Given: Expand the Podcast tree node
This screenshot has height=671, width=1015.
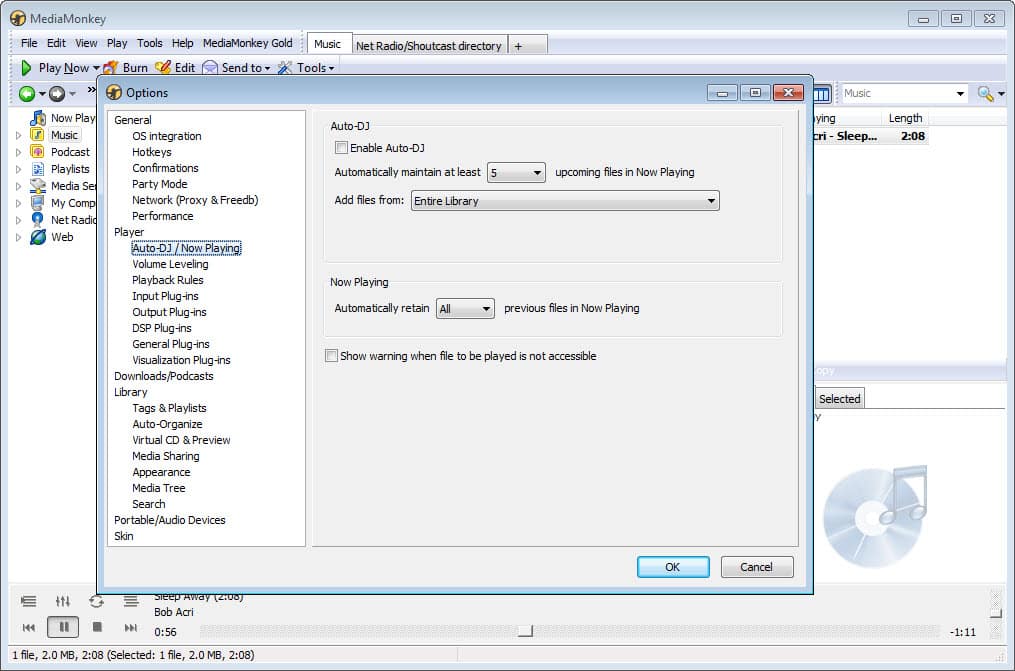Looking at the screenshot, I should coord(18,152).
